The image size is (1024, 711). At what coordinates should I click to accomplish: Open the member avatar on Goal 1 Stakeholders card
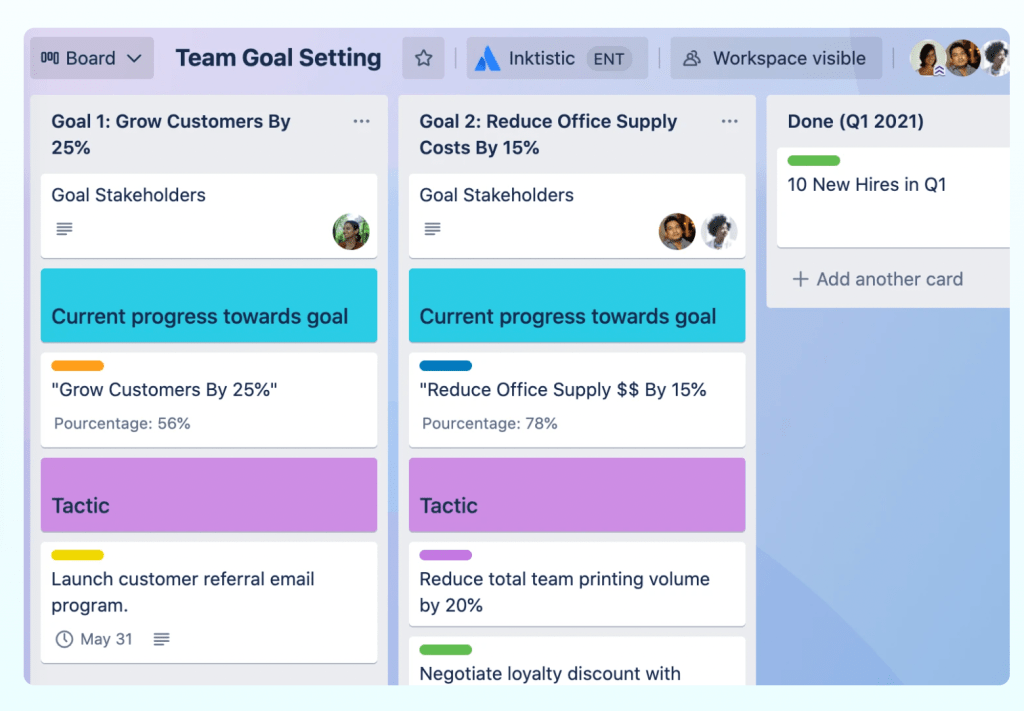pyautogui.click(x=351, y=232)
